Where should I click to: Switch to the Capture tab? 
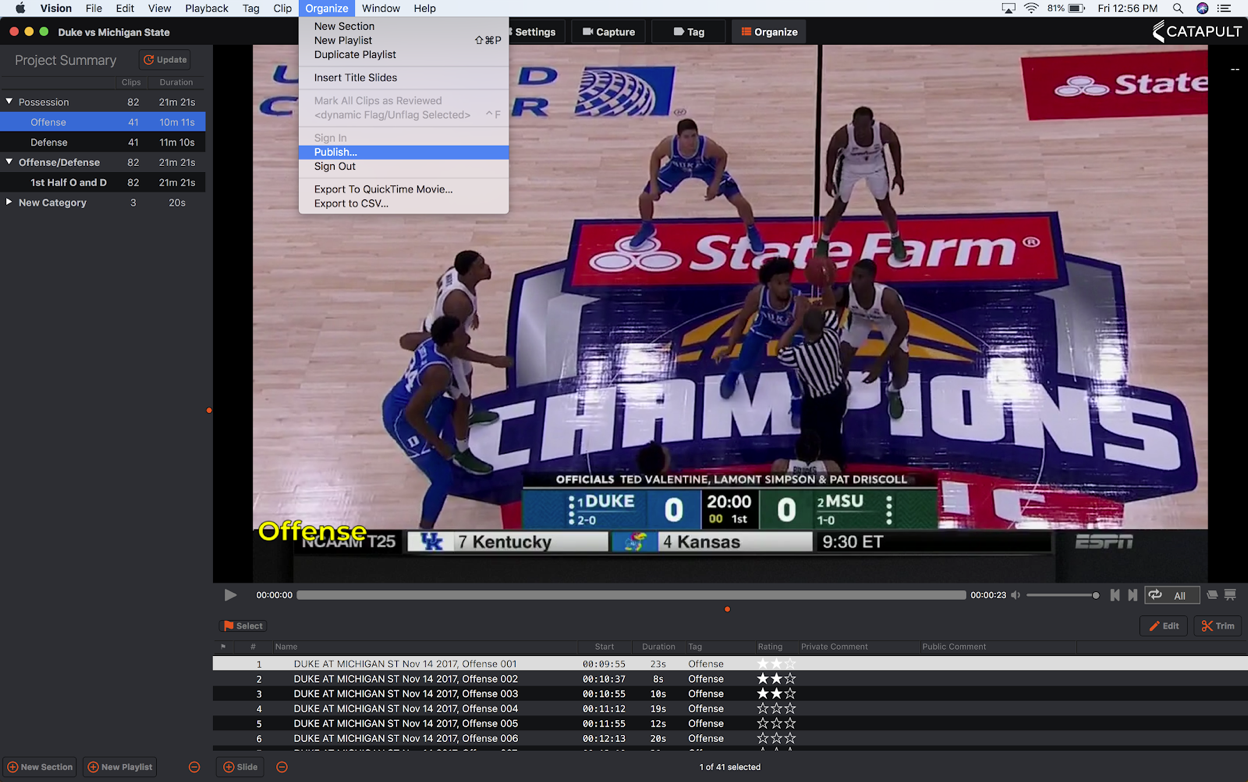click(x=609, y=32)
